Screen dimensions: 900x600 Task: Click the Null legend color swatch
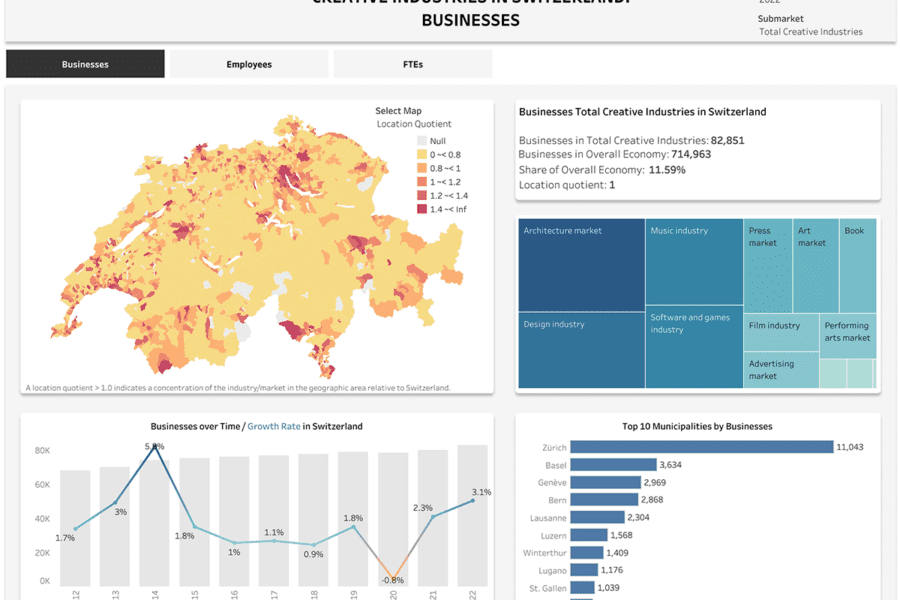(x=422, y=141)
